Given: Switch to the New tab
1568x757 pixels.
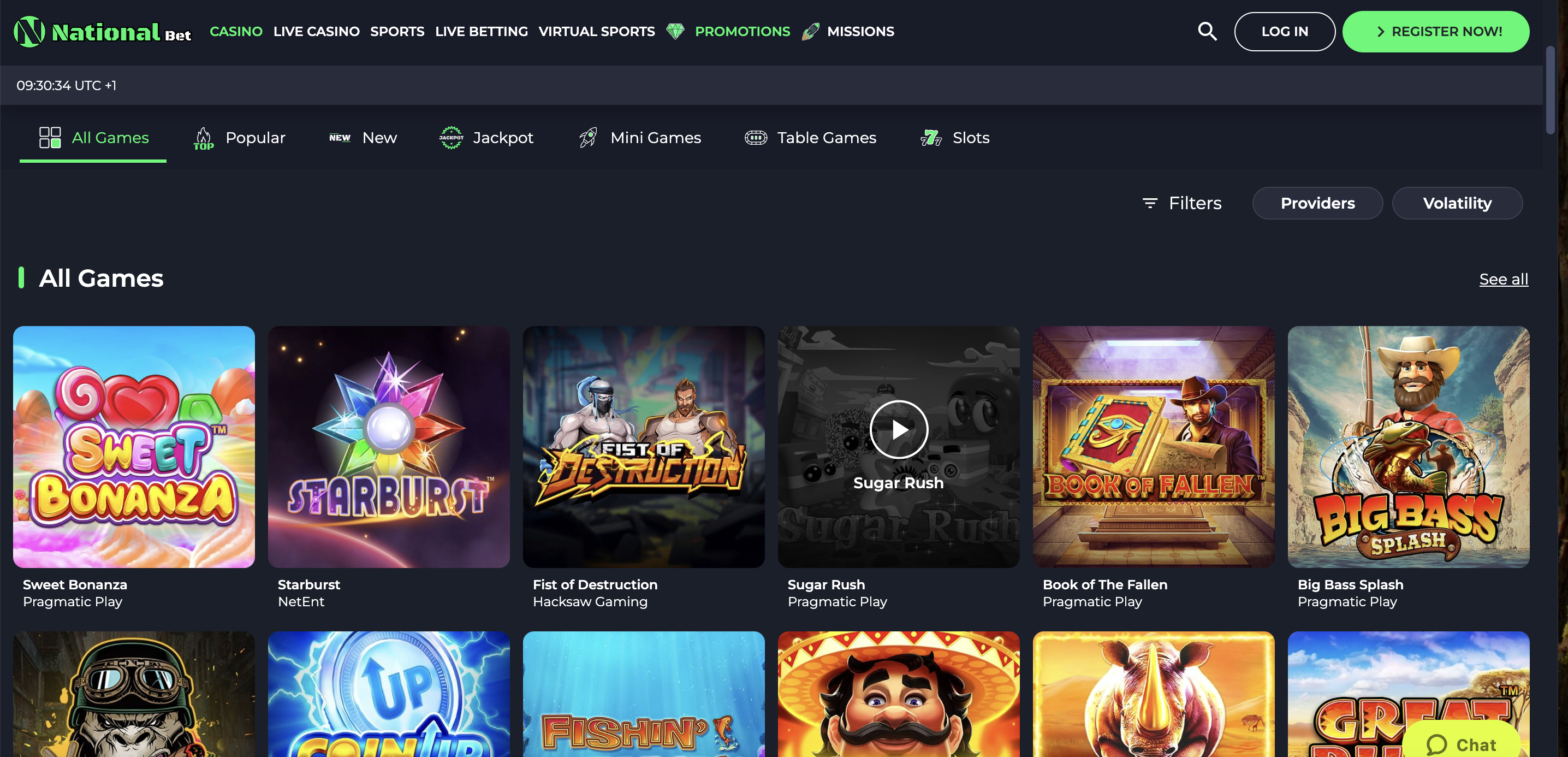Looking at the screenshot, I should (x=363, y=138).
